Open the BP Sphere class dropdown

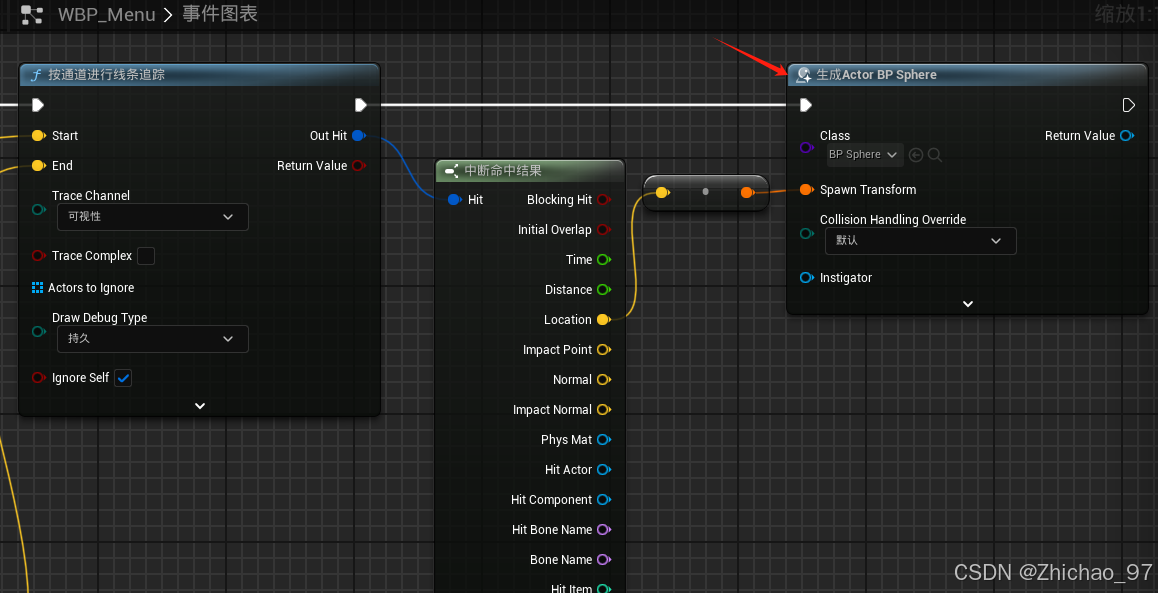coord(864,154)
